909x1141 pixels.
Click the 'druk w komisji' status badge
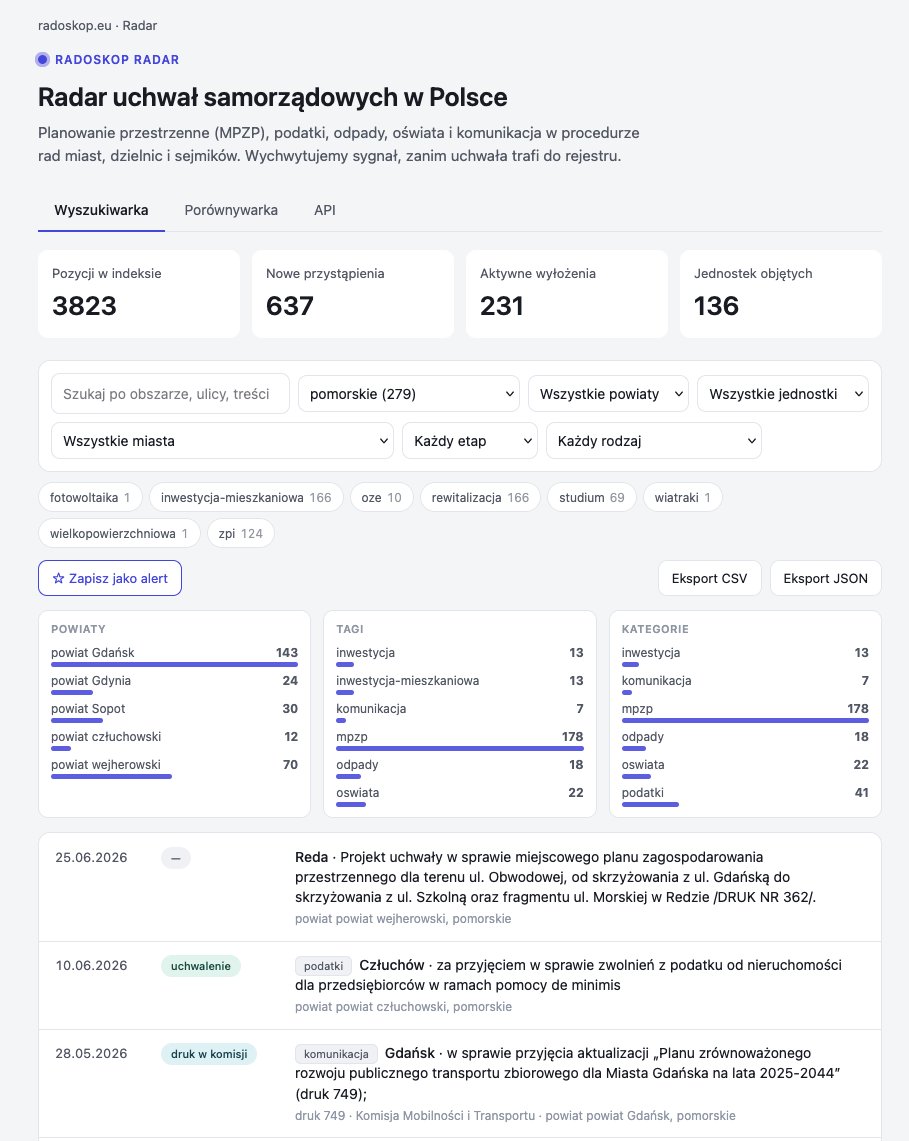(x=209, y=1054)
